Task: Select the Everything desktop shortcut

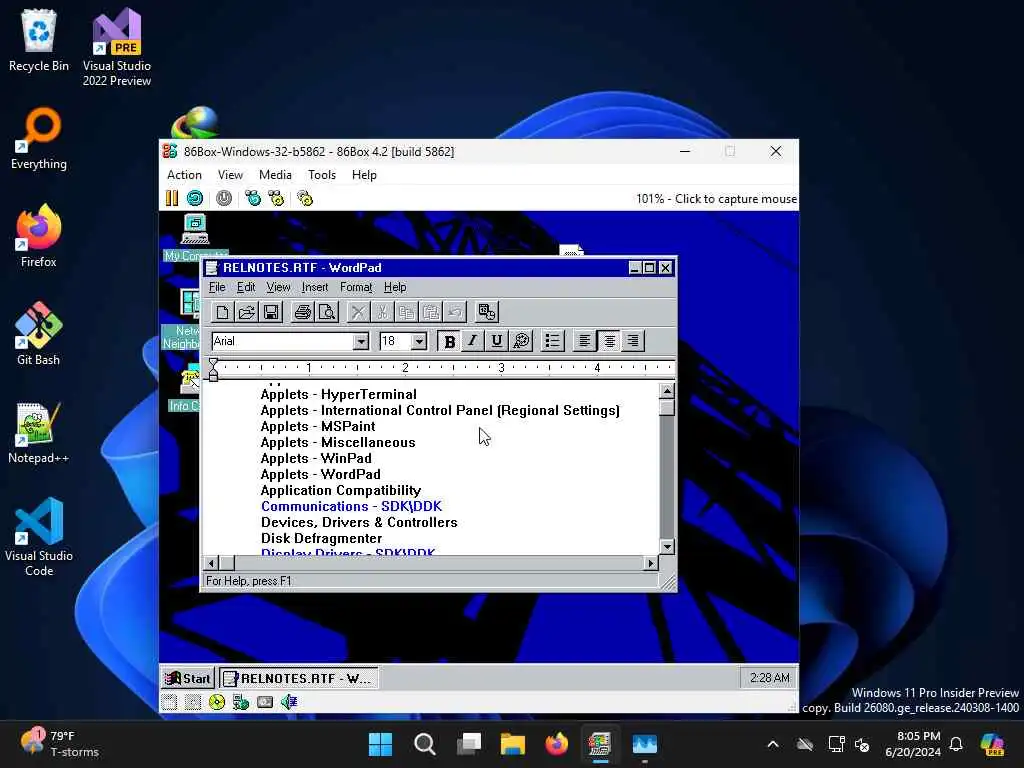Action: [x=39, y=138]
